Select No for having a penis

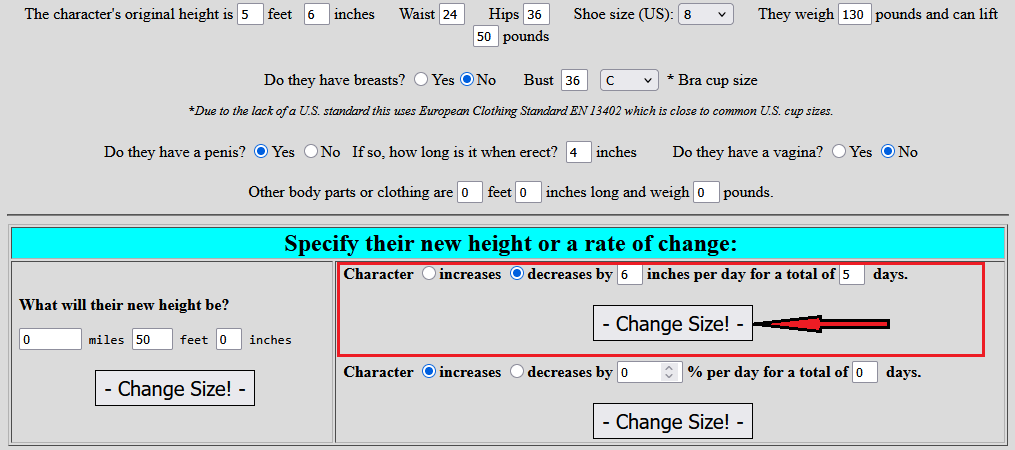309,152
